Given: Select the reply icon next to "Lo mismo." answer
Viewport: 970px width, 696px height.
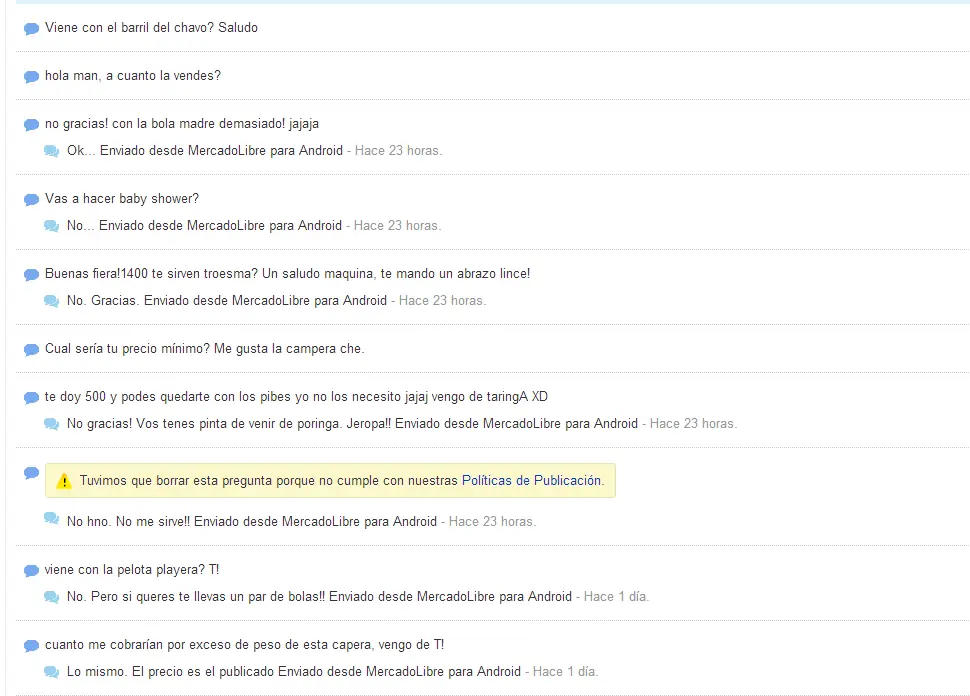Looking at the screenshot, I should coord(51,672).
